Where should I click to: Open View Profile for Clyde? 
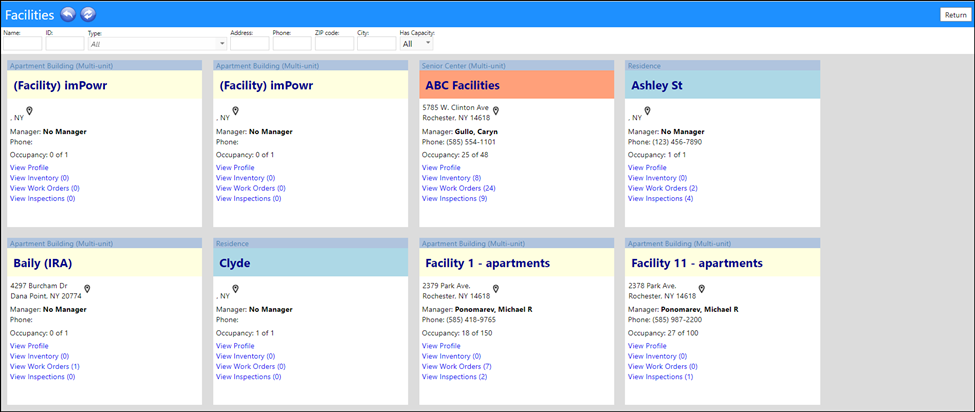click(x=235, y=346)
